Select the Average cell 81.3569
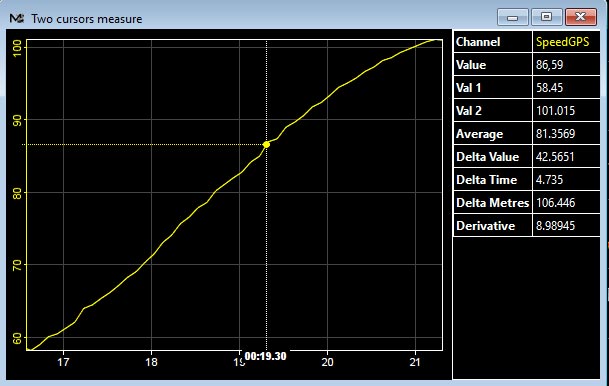The height and width of the screenshot is (386, 609). click(x=566, y=134)
